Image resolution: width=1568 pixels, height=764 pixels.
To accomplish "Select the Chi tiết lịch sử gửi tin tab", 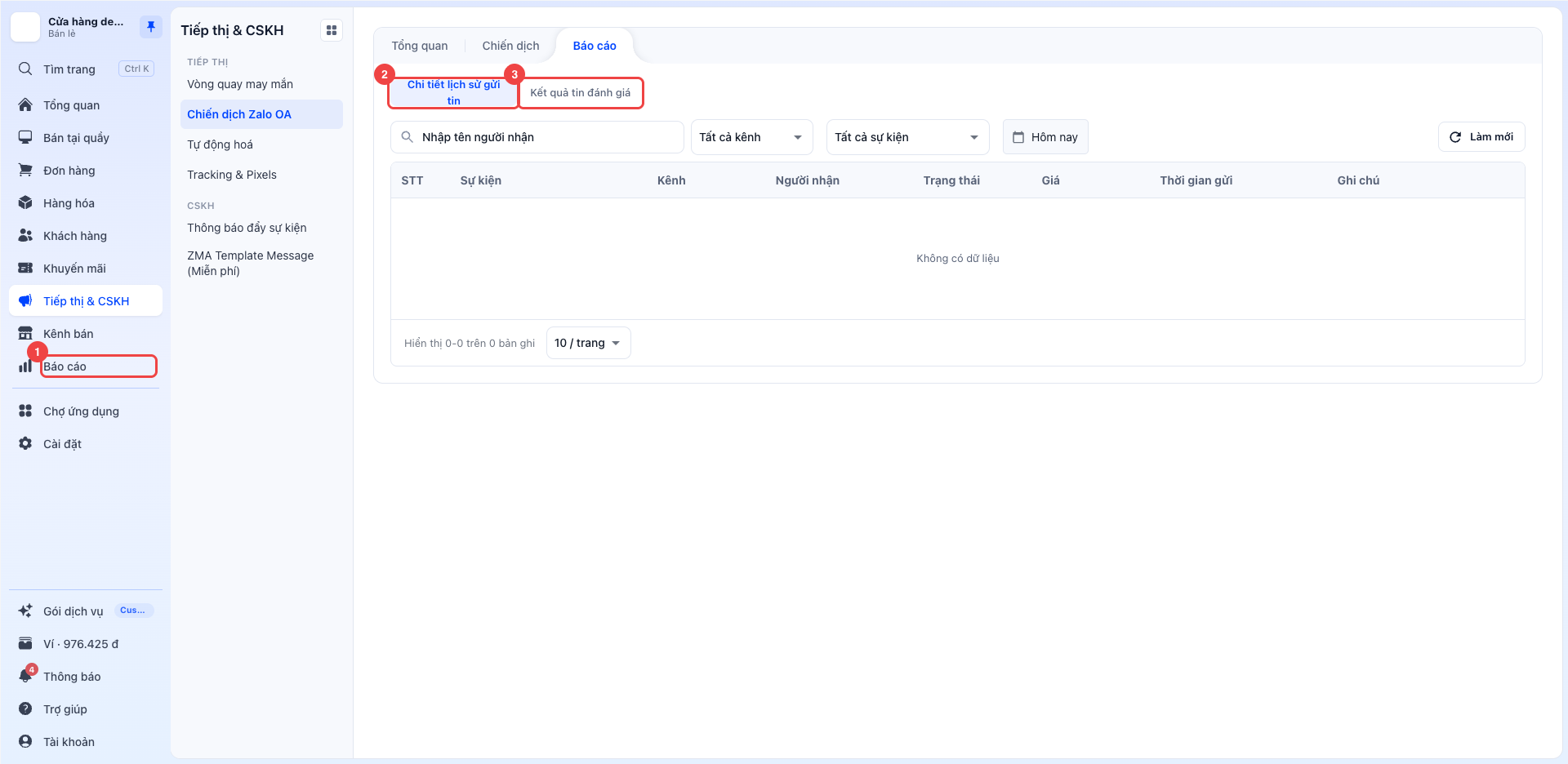I will pos(453,92).
